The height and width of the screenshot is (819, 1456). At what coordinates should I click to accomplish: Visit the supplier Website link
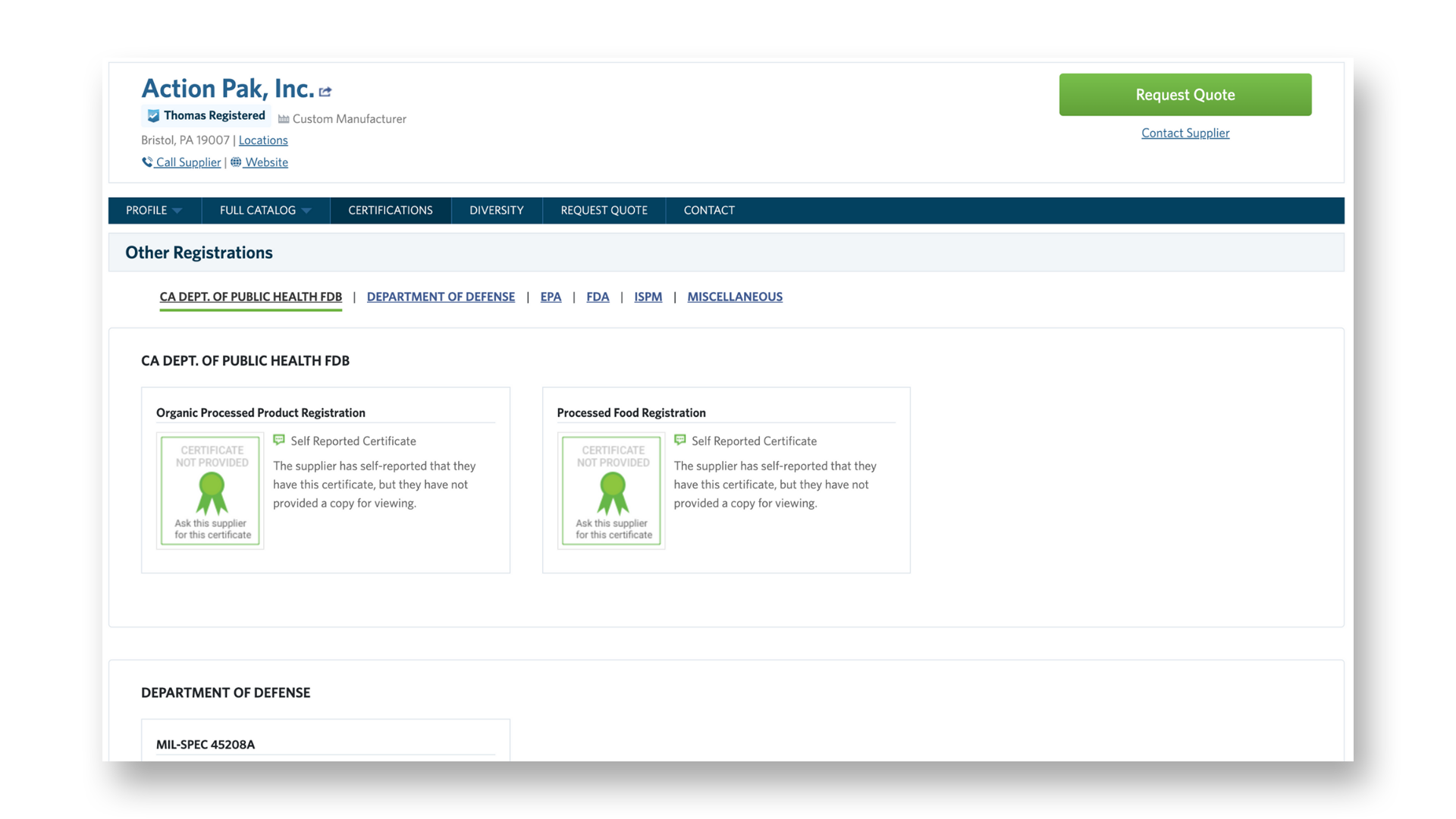point(266,162)
